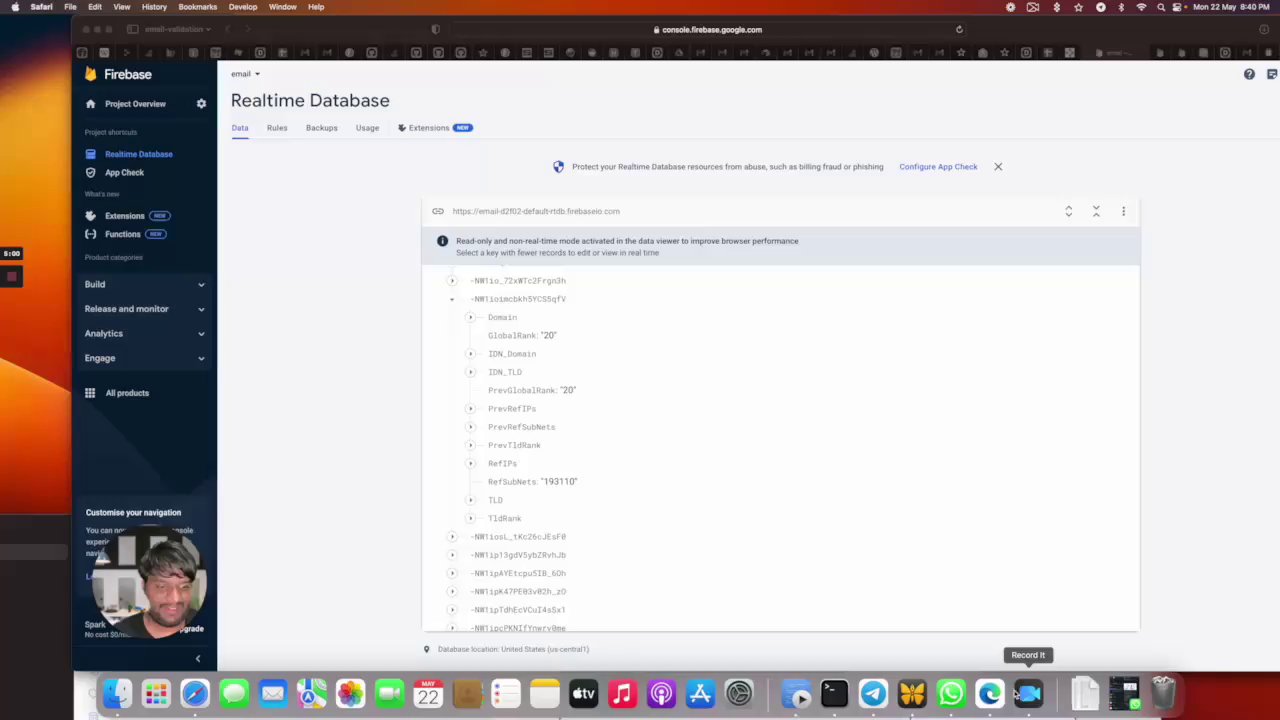Open App Store from the Dock

tap(700, 693)
